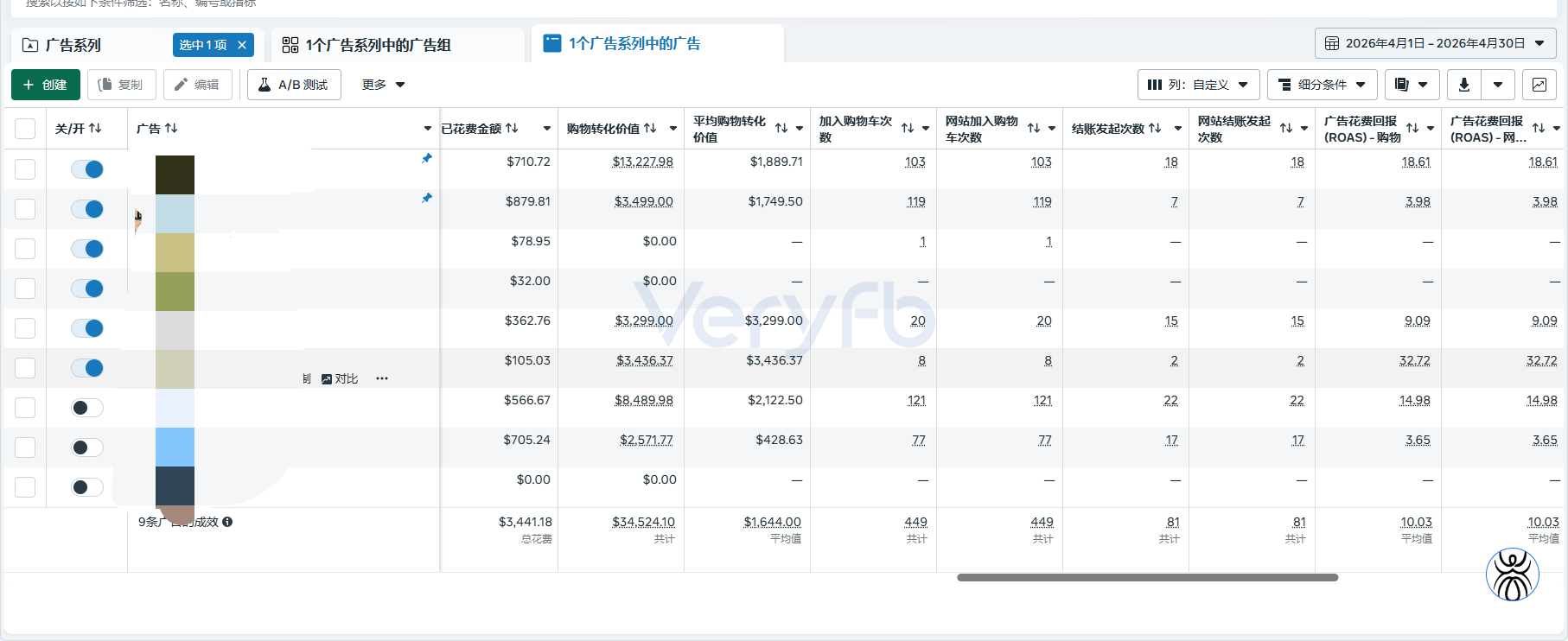Click the info icon beside 成效 summary
This screenshot has height=641, width=1568.
point(227,522)
